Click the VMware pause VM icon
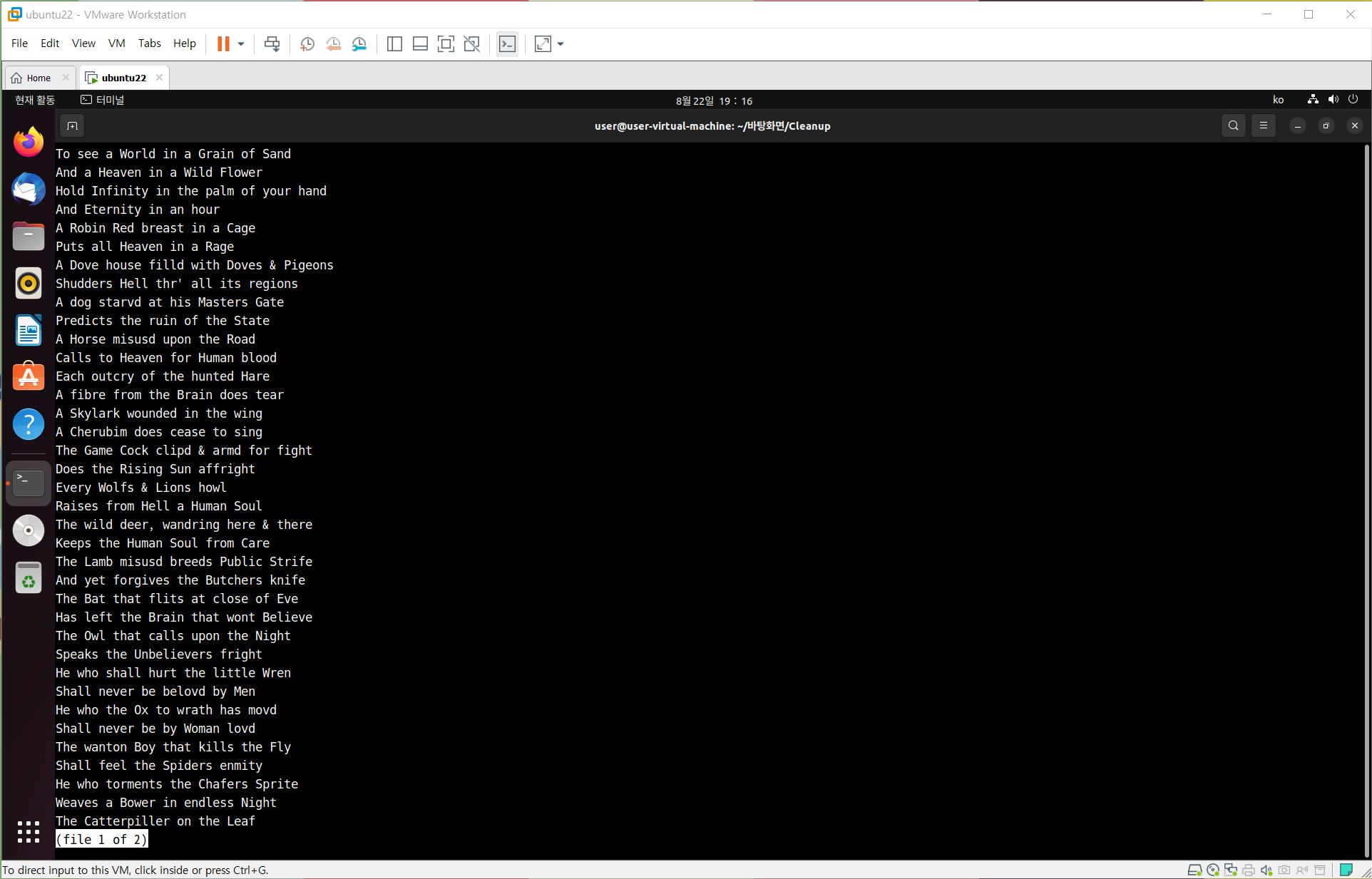The image size is (1372, 879). (223, 44)
